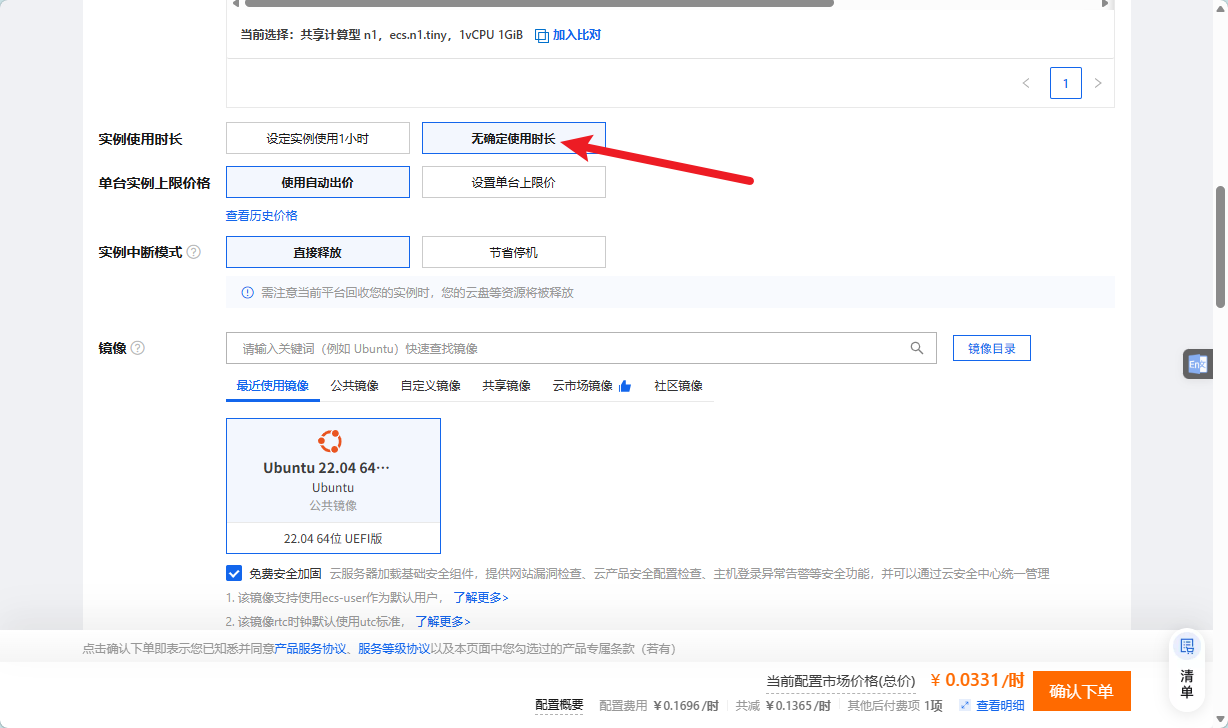Select page 1 in the pagination
Screen dimensions: 1228x728
pos(1066,83)
